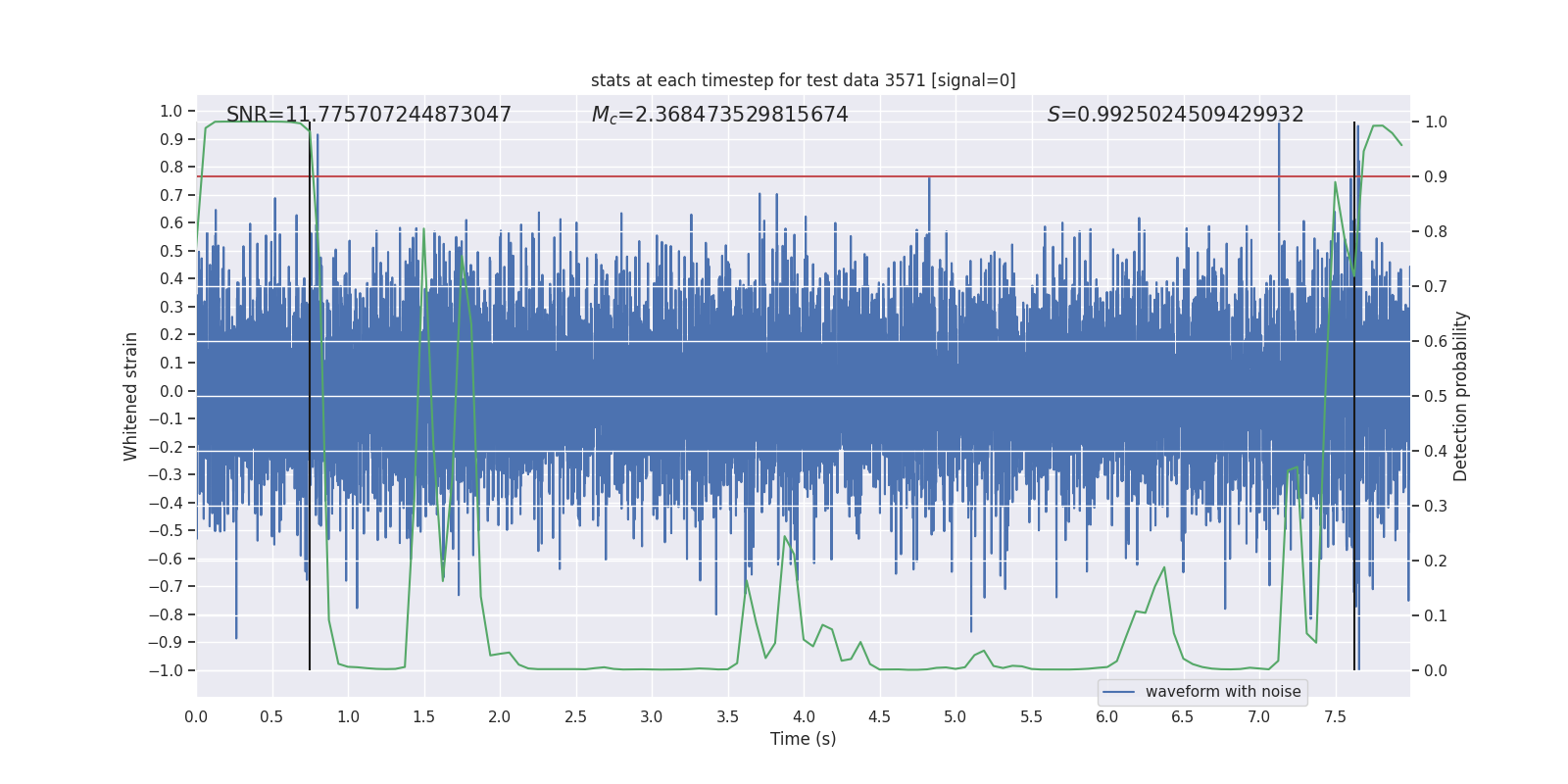Click the "Whitened strain" axis label
The height and width of the screenshot is (784, 1568).
(x=130, y=396)
